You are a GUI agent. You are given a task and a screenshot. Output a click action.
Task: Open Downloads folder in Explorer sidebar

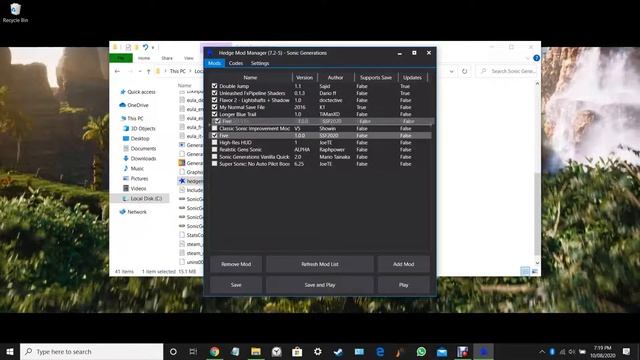(139, 158)
